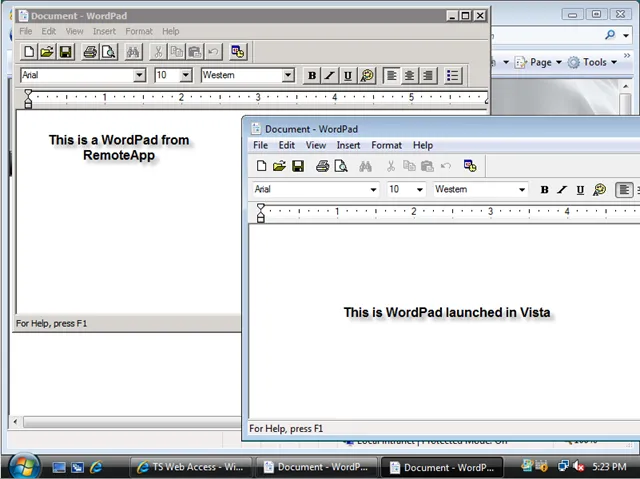Click Internet Explorer horizontal scrollbar left arrow

coord(16,422)
